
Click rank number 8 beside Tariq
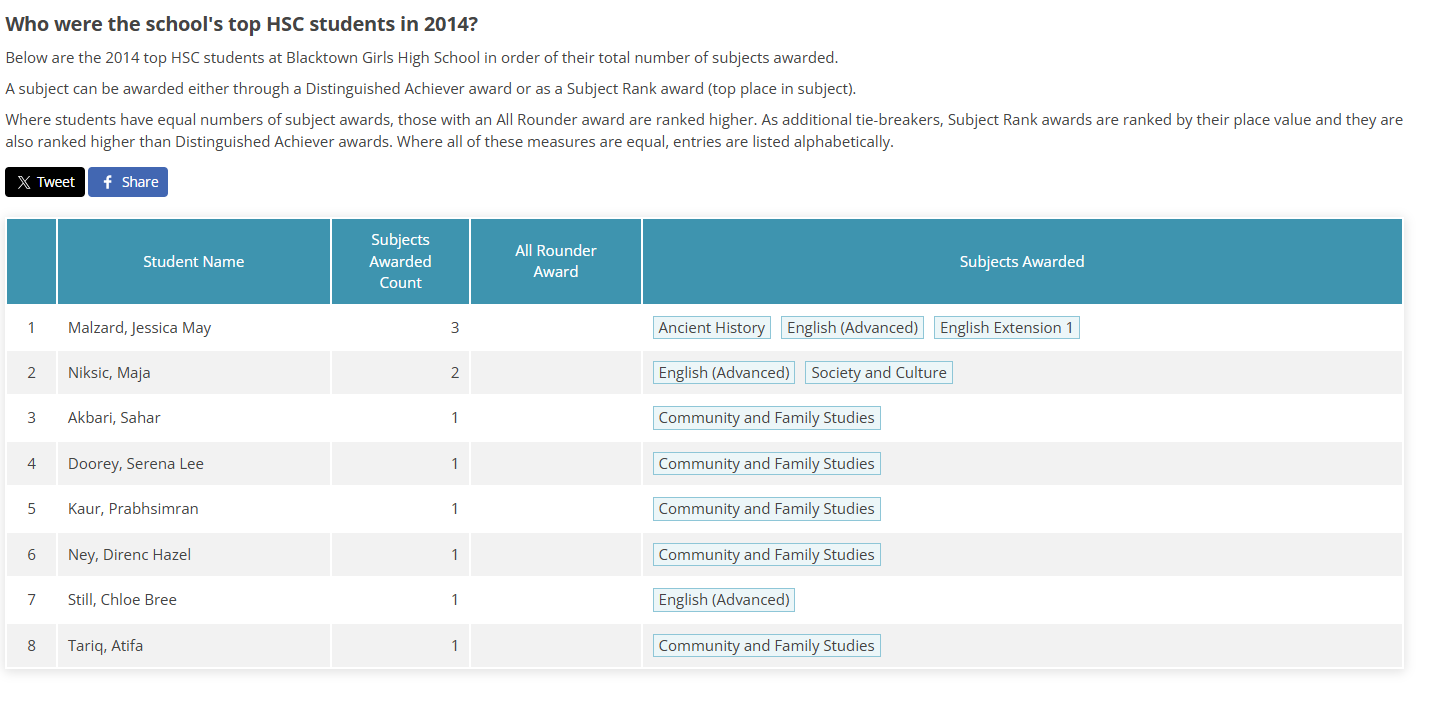[x=31, y=646]
